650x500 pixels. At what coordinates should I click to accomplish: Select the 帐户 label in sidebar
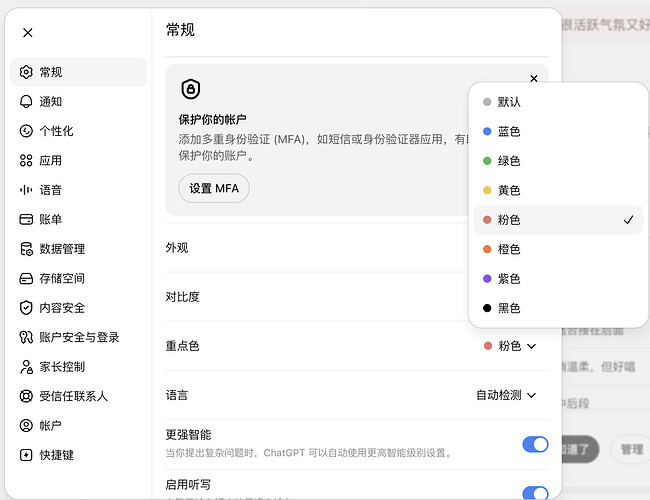pyautogui.click(x=51, y=425)
